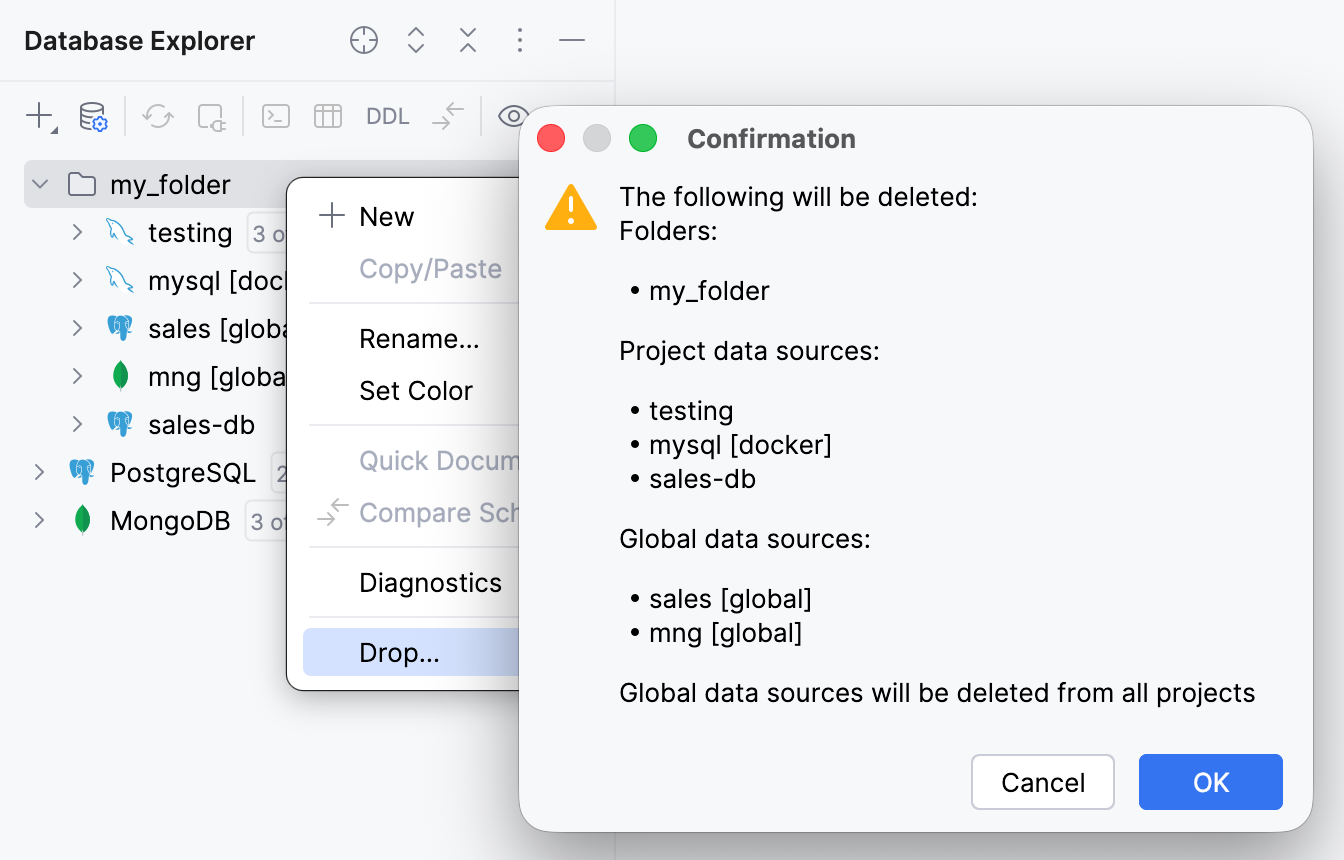Click the Deactivate connection icon
Image resolution: width=1344 pixels, height=860 pixels.
click(211, 117)
